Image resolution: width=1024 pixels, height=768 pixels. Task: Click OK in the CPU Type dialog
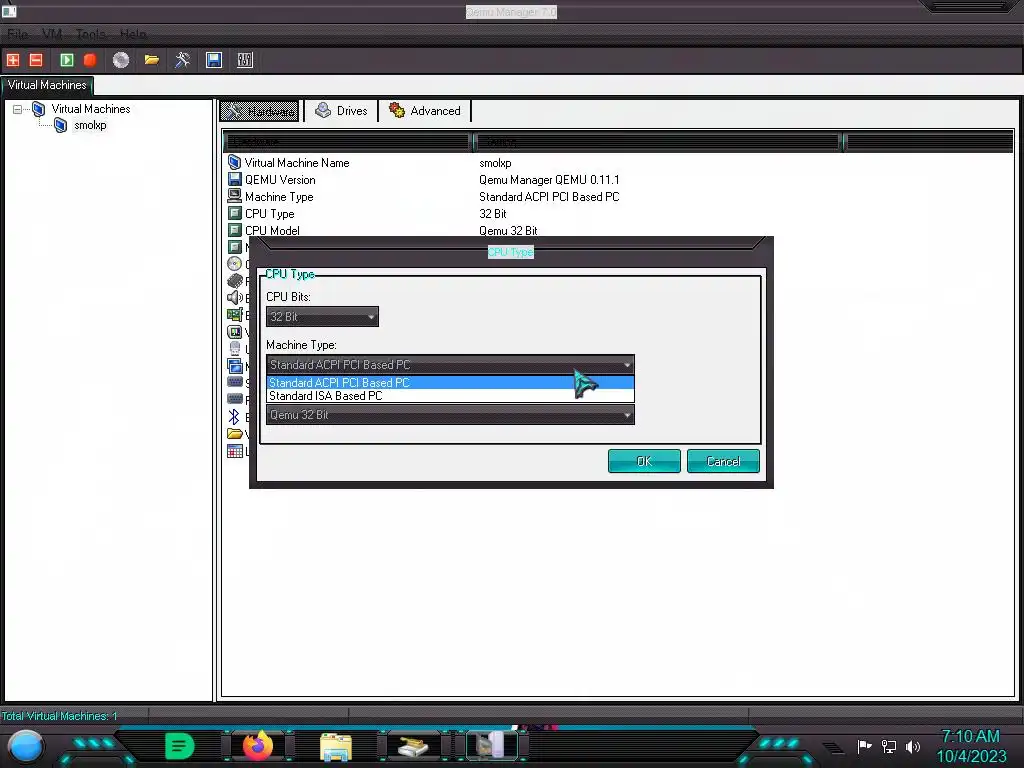click(644, 461)
